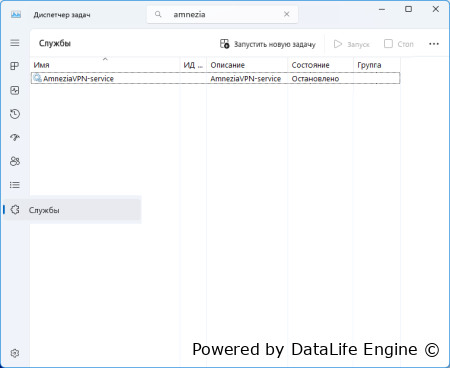The image size is (450, 368).
Task: Click Запустить новую задачу button
Action: click(x=268, y=44)
